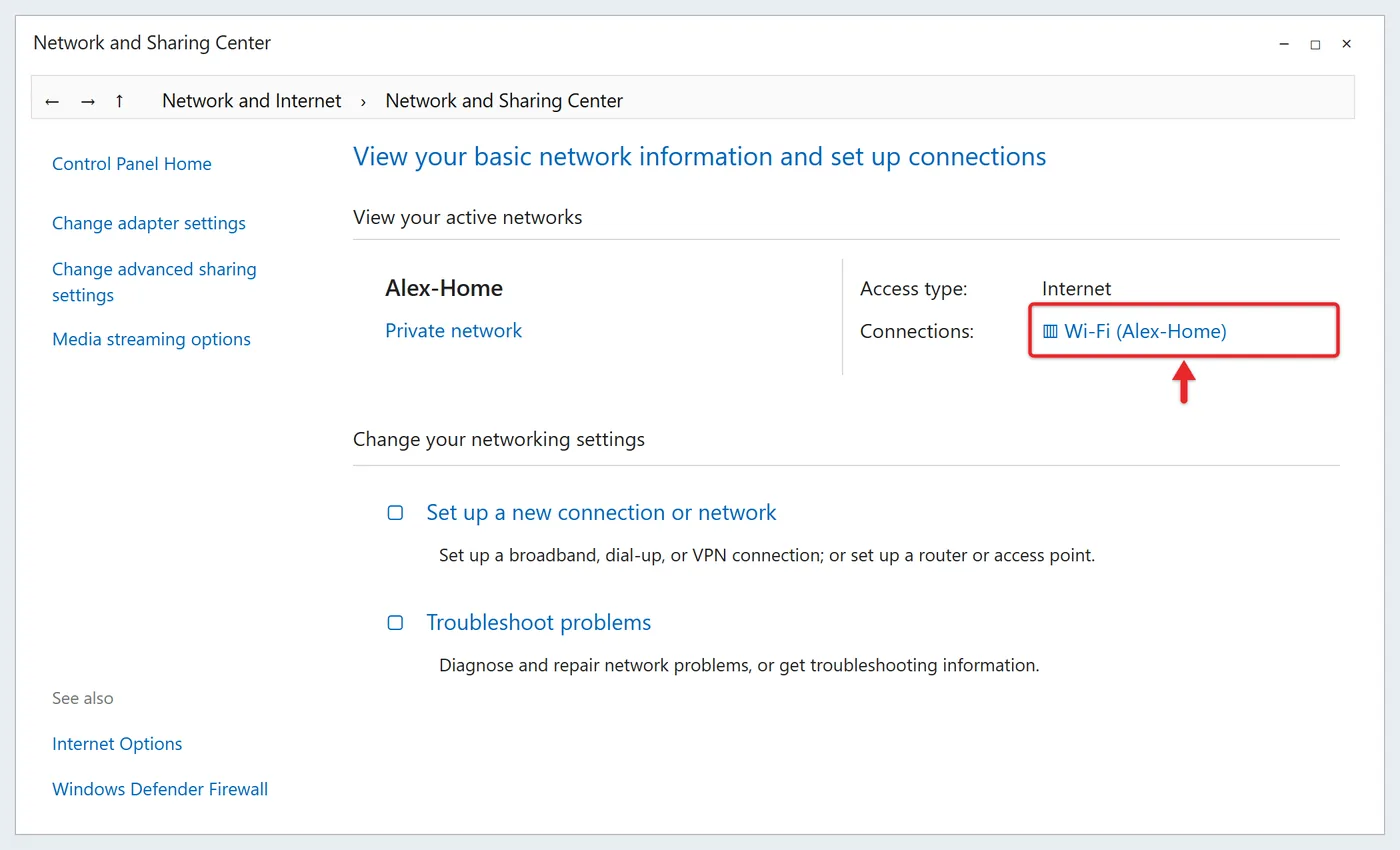
Task: Maximize the Network and Sharing Center window
Action: [x=1315, y=44]
